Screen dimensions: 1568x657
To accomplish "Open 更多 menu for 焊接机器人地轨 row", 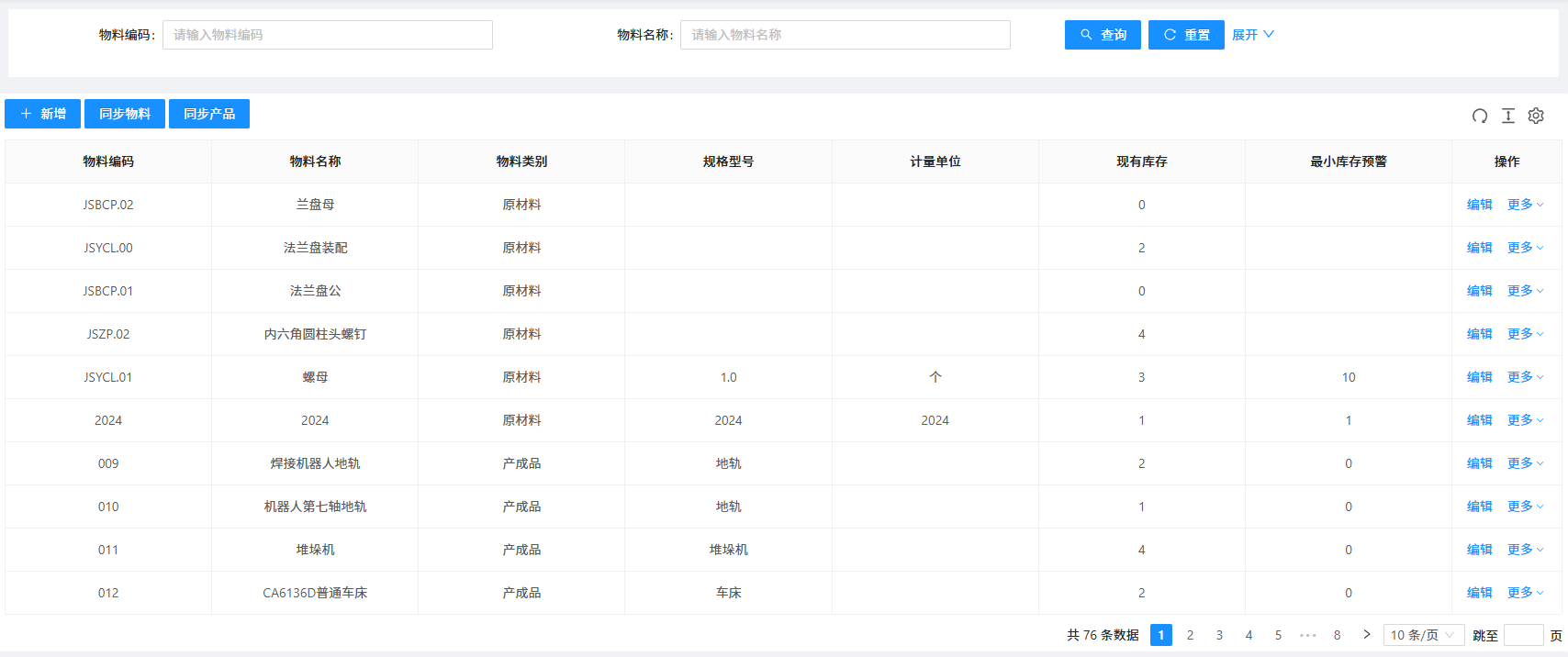I will point(1526,463).
